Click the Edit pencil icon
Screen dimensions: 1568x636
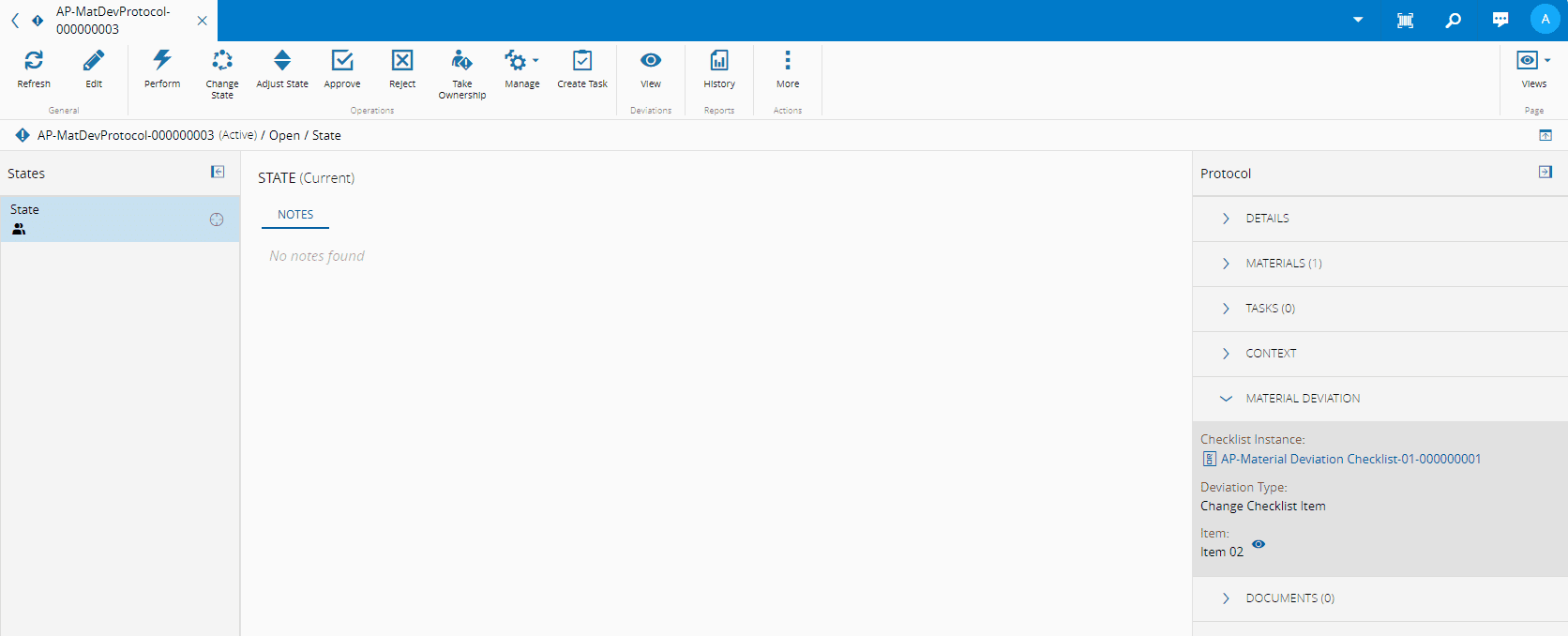point(94,62)
